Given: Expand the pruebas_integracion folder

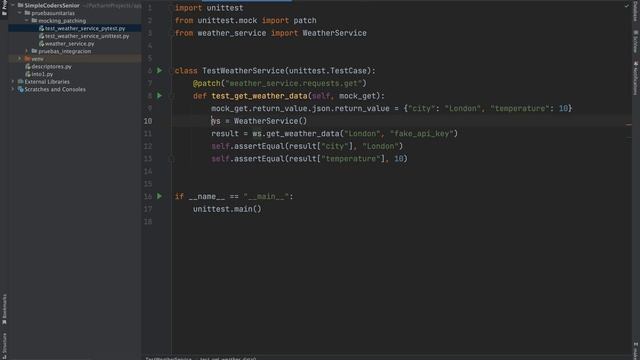Looking at the screenshot, I should (x=27, y=51).
